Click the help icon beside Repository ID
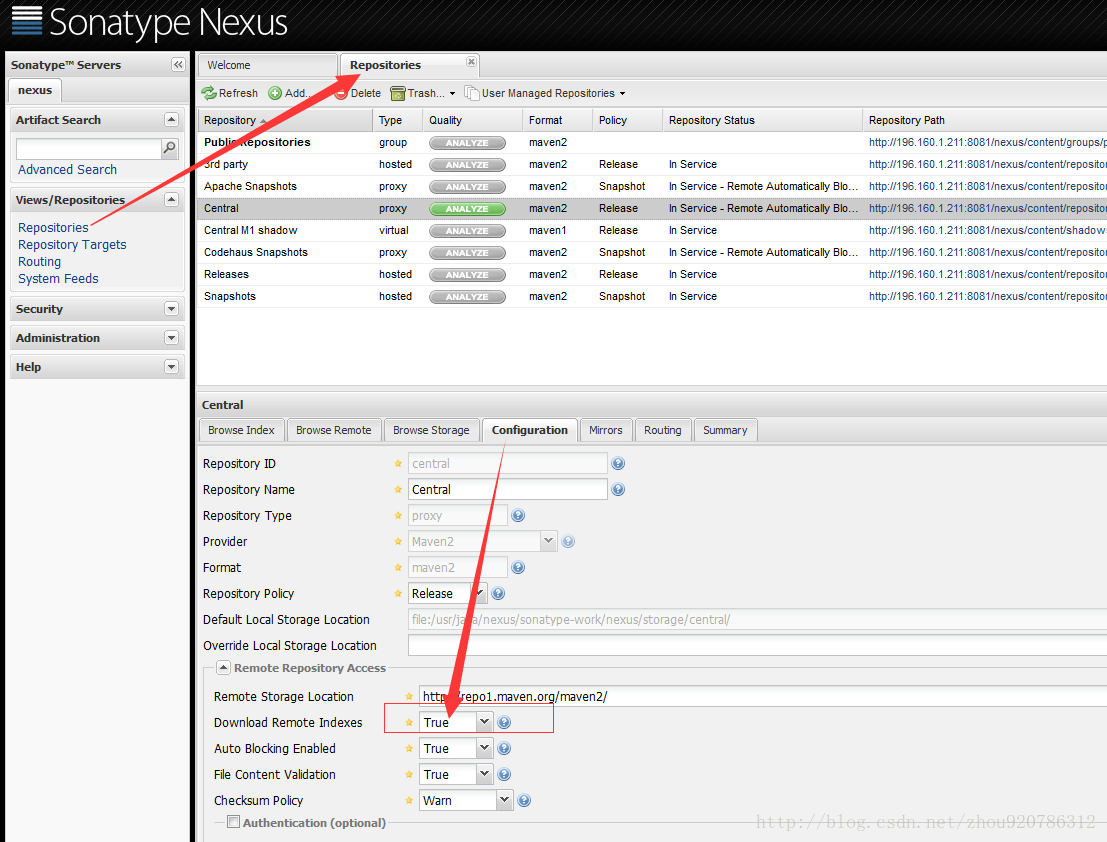The height and width of the screenshot is (842, 1107). (618, 464)
